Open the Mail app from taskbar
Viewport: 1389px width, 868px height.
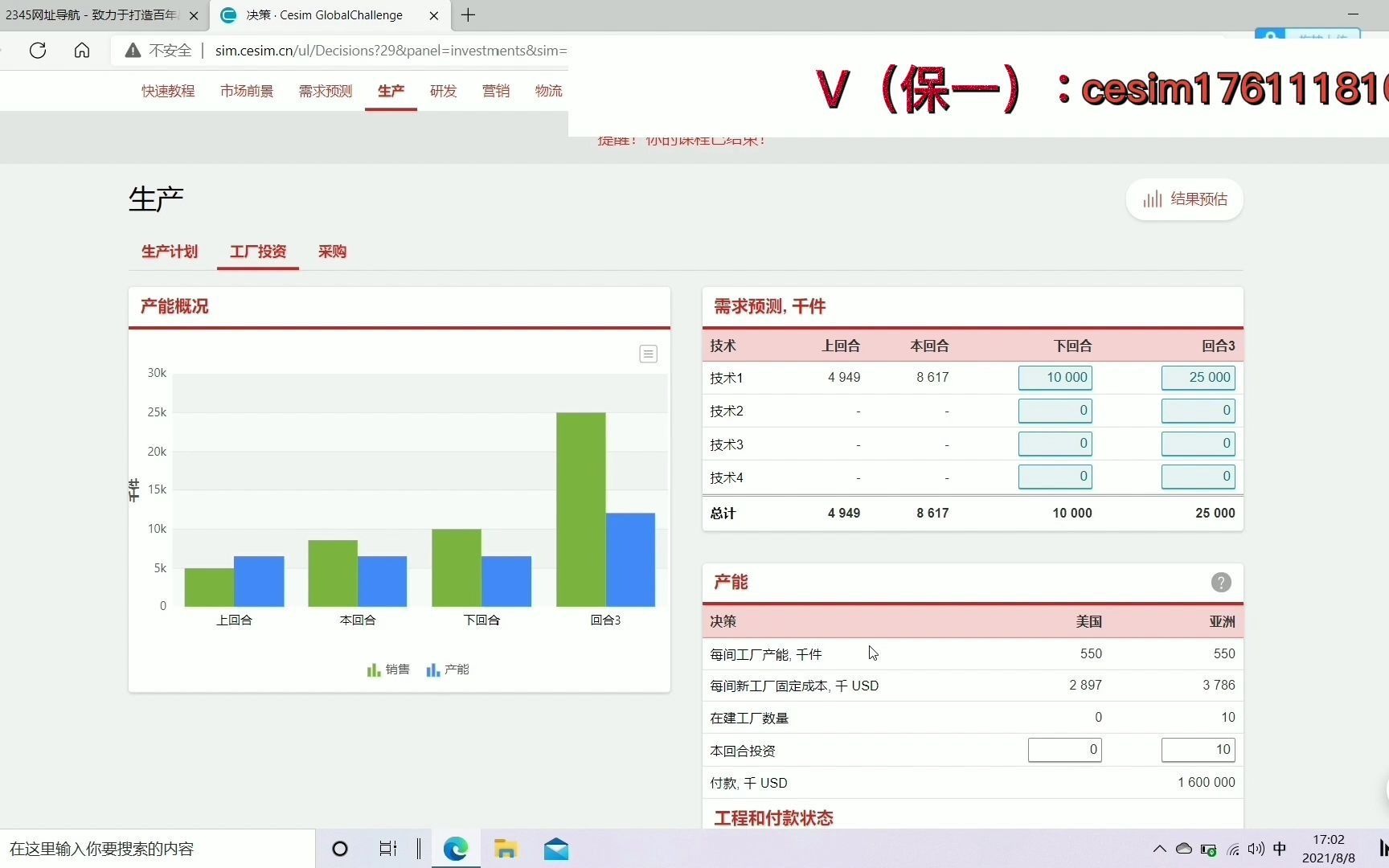556,849
